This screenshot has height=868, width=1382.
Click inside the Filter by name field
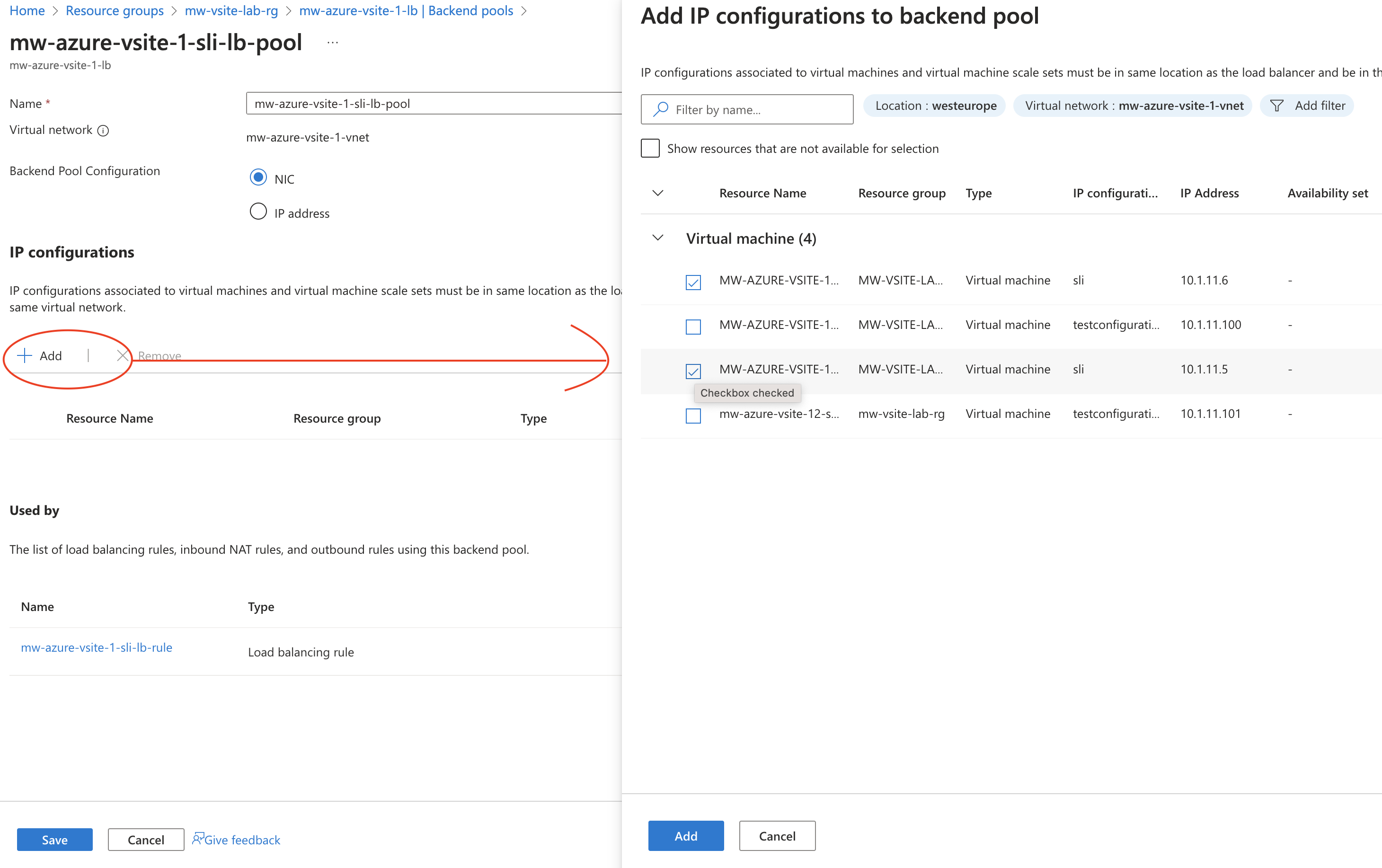click(x=746, y=109)
